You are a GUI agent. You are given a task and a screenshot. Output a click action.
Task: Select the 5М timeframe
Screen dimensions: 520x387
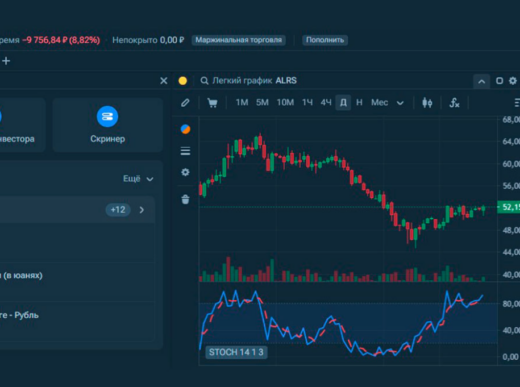(262, 102)
